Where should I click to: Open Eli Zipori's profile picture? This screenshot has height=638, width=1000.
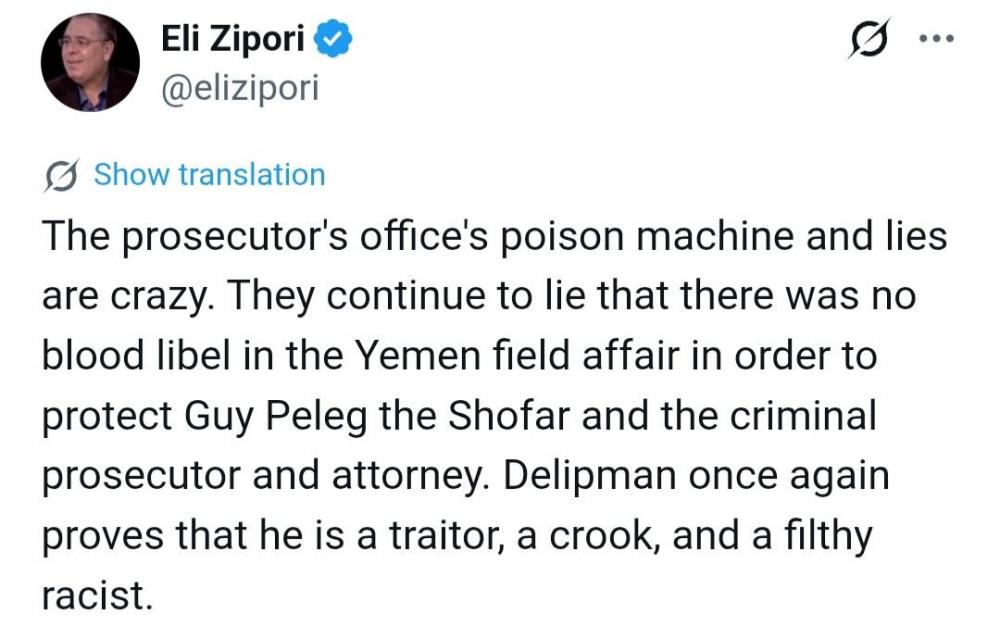(x=90, y=62)
